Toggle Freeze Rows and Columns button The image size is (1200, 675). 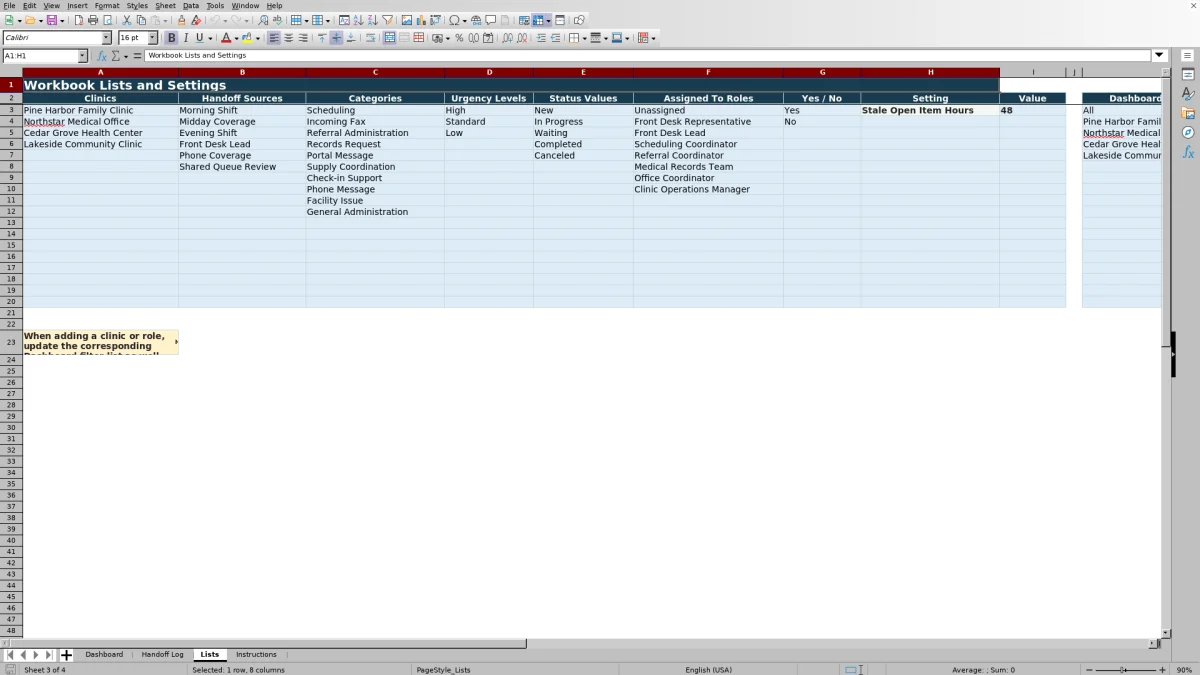pos(538,20)
